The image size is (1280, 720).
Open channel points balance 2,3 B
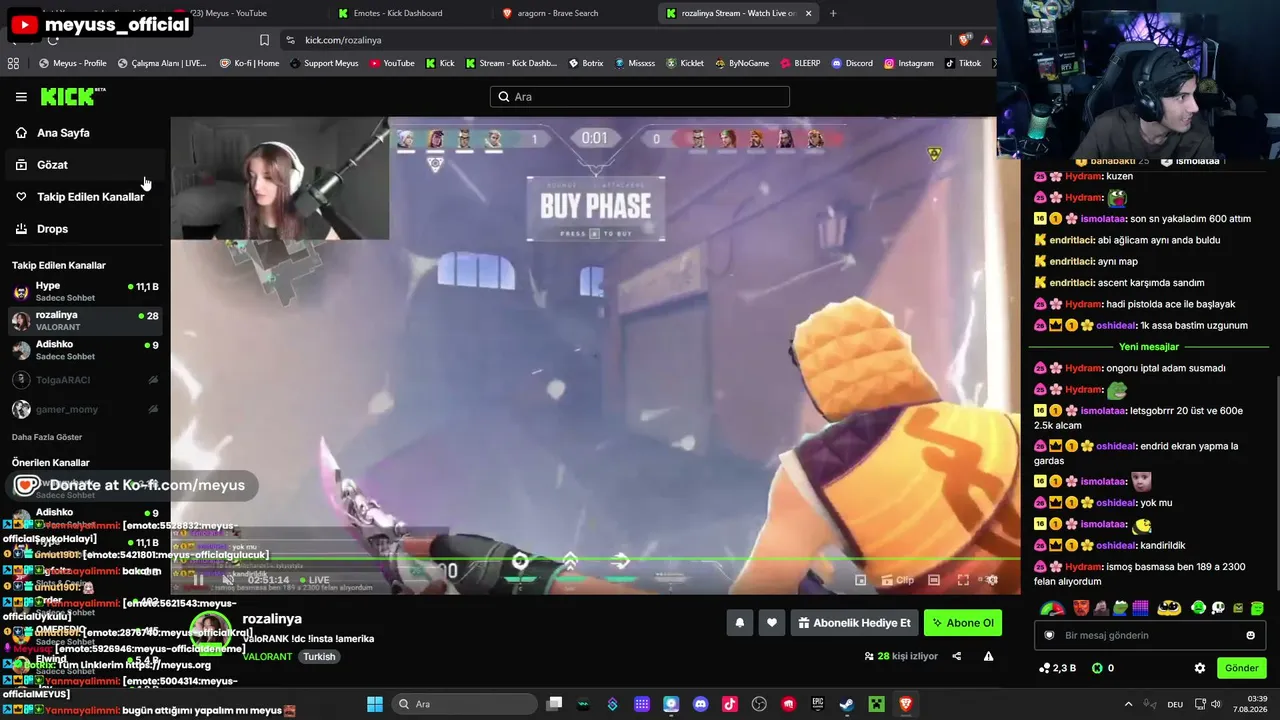[1057, 668]
